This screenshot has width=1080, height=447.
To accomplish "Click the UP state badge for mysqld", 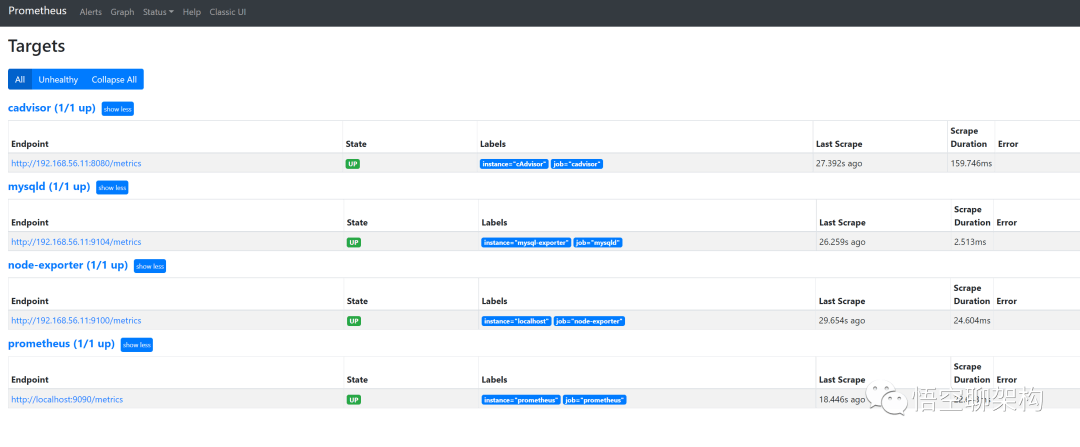I will [x=353, y=242].
